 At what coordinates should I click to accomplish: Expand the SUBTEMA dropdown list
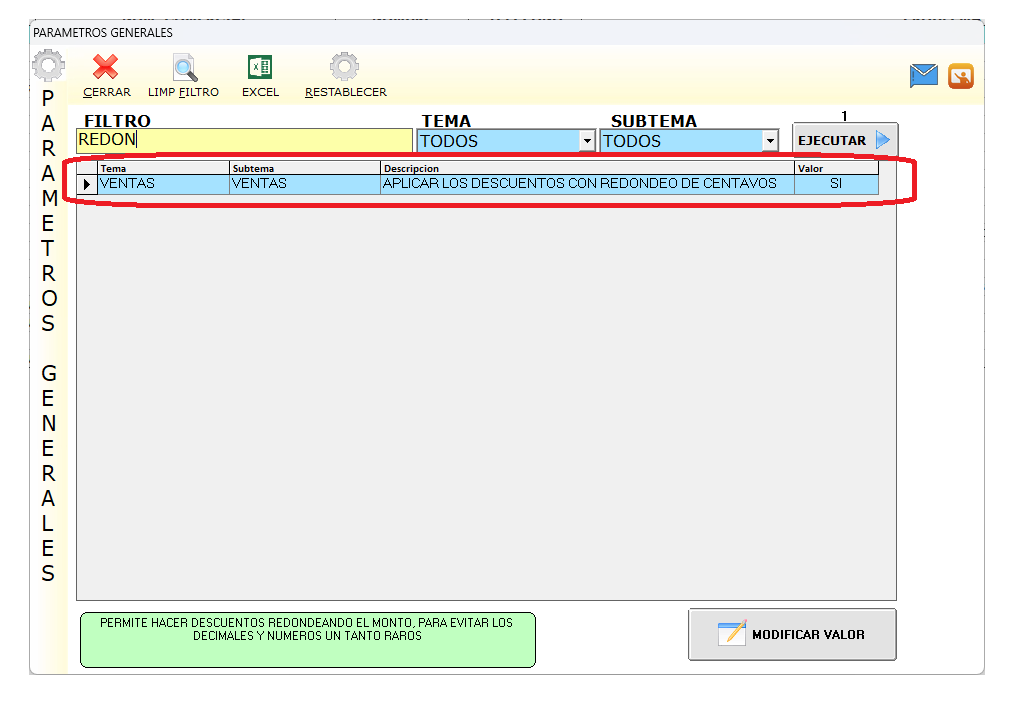pyautogui.click(x=769, y=141)
